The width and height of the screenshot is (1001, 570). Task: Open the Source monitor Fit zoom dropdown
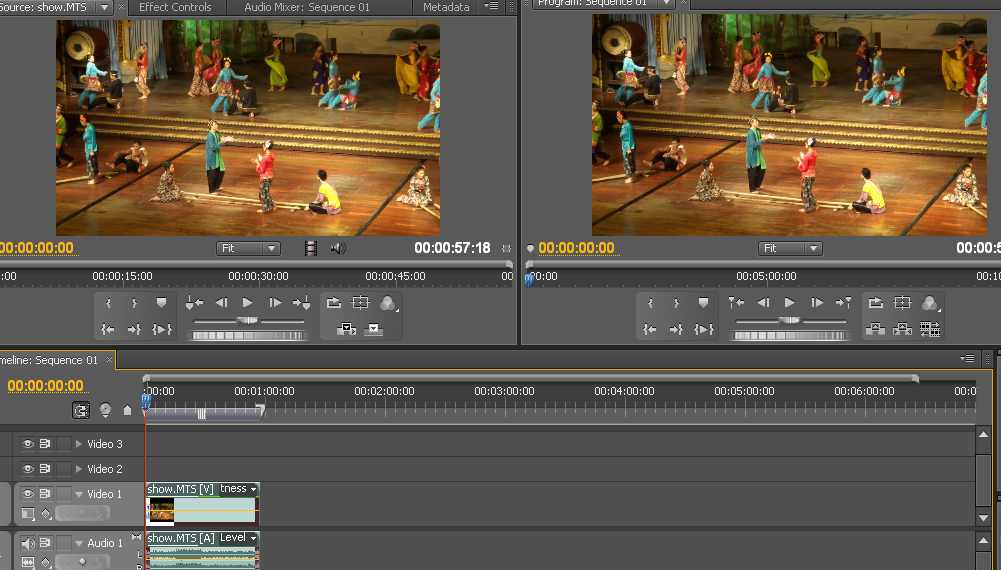pyautogui.click(x=248, y=248)
